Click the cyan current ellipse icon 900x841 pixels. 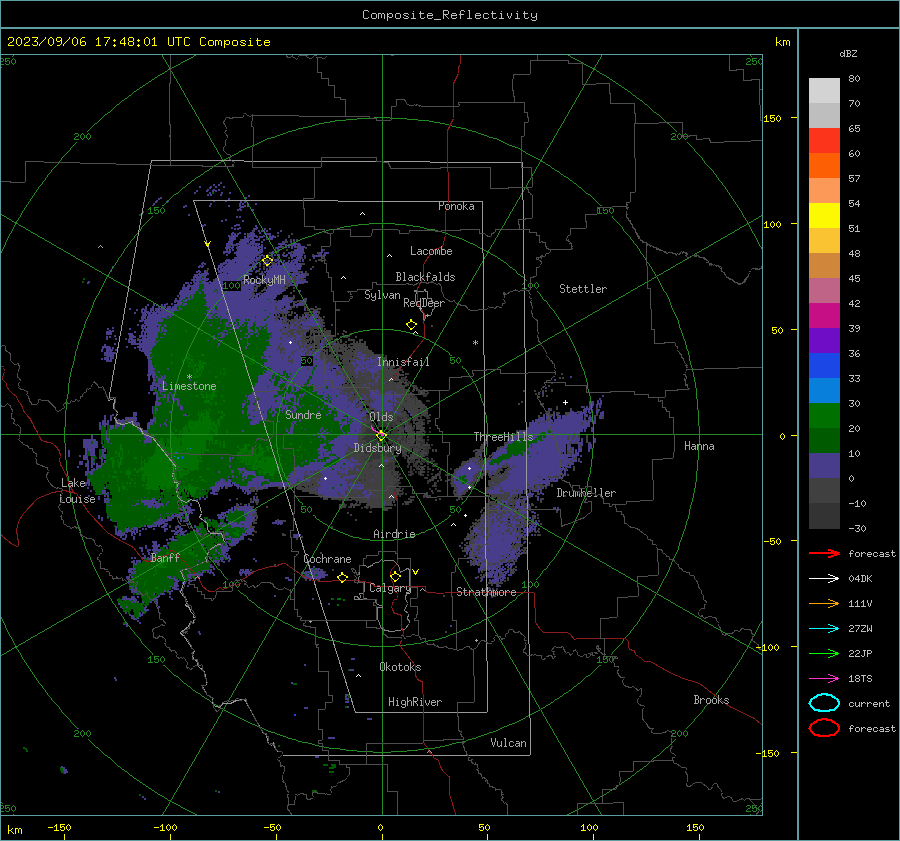pyautogui.click(x=824, y=703)
